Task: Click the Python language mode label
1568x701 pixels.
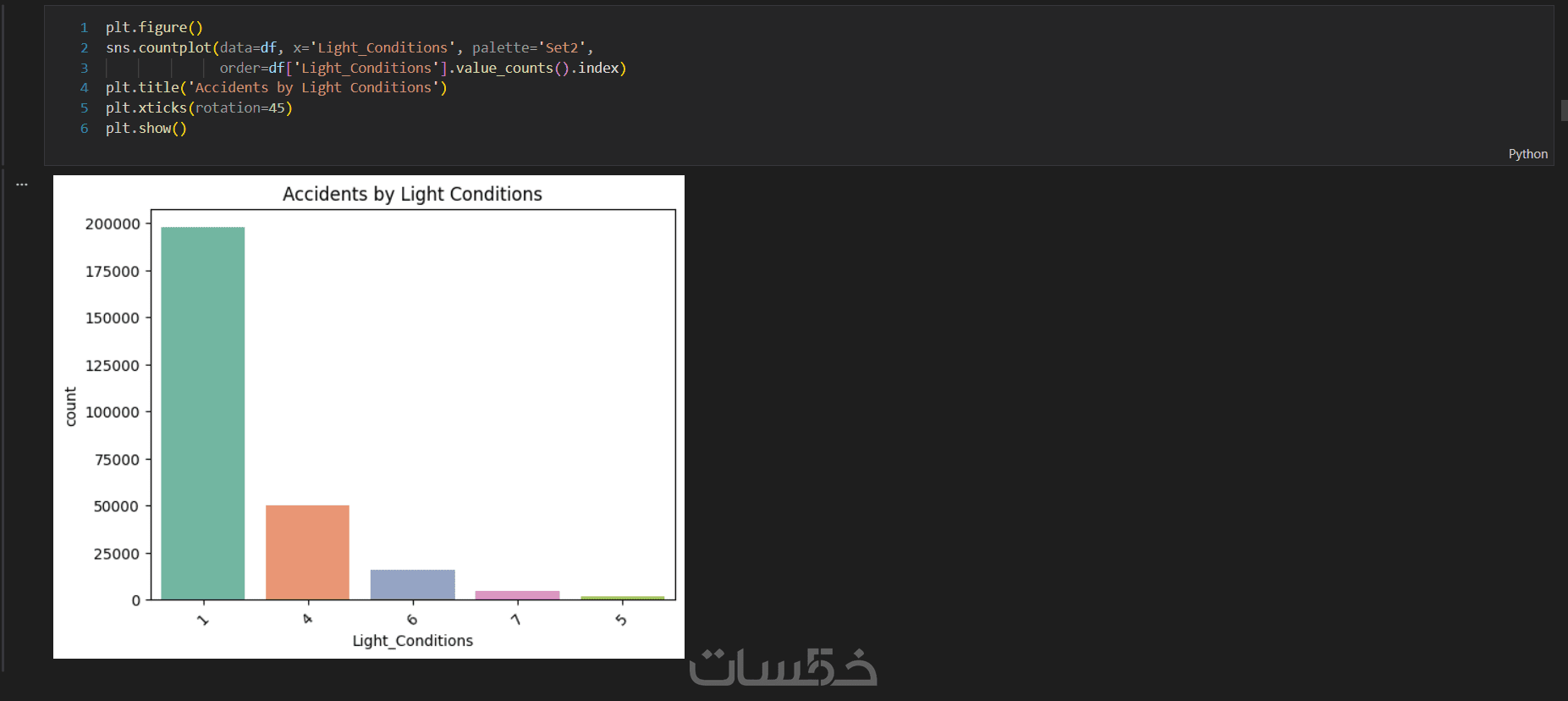Action: [x=1527, y=154]
